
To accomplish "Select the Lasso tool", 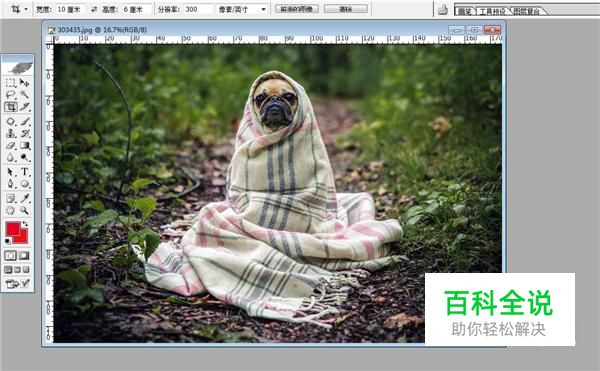I will (11, 94).
